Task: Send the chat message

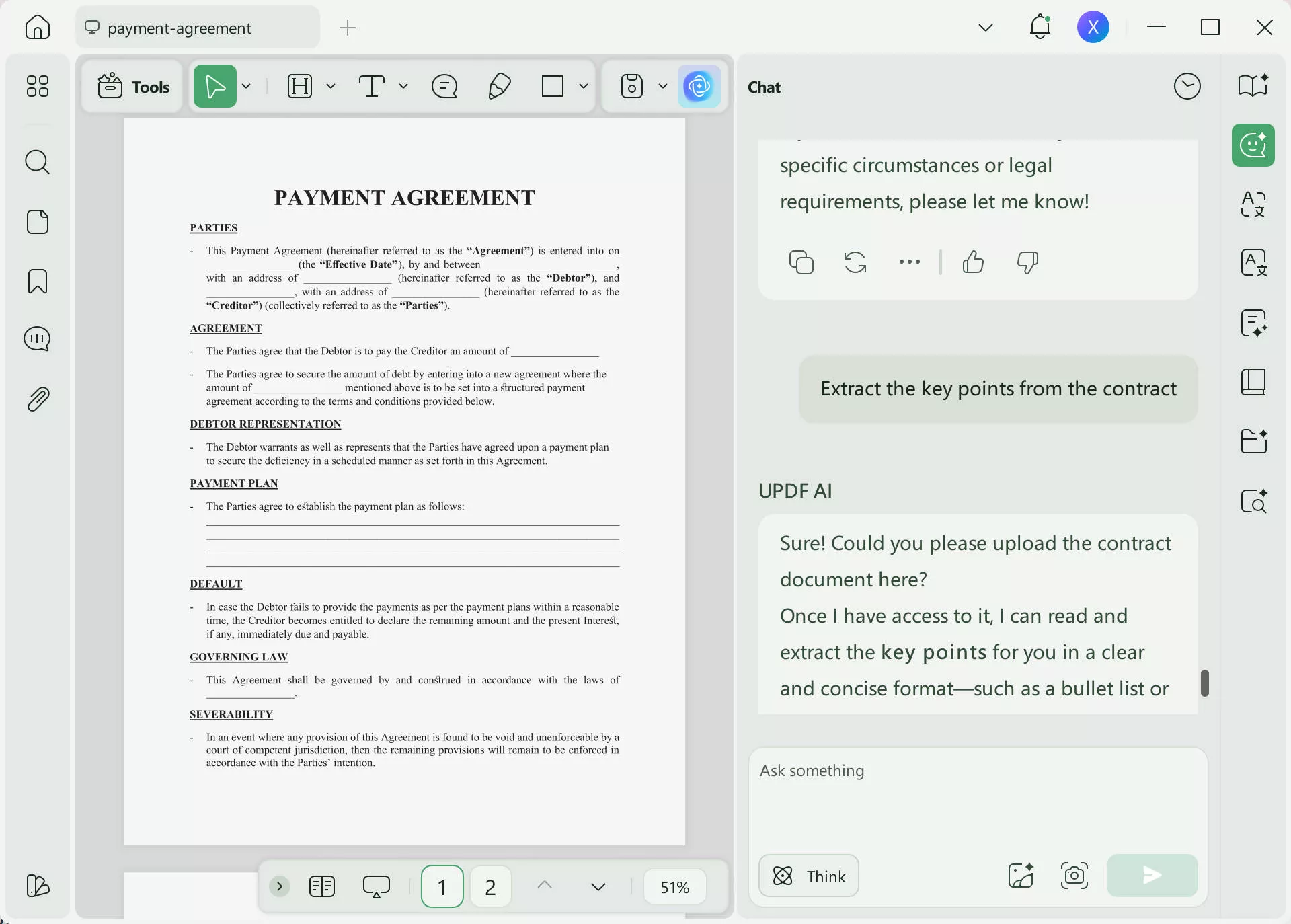Action: click(1150, 876)
